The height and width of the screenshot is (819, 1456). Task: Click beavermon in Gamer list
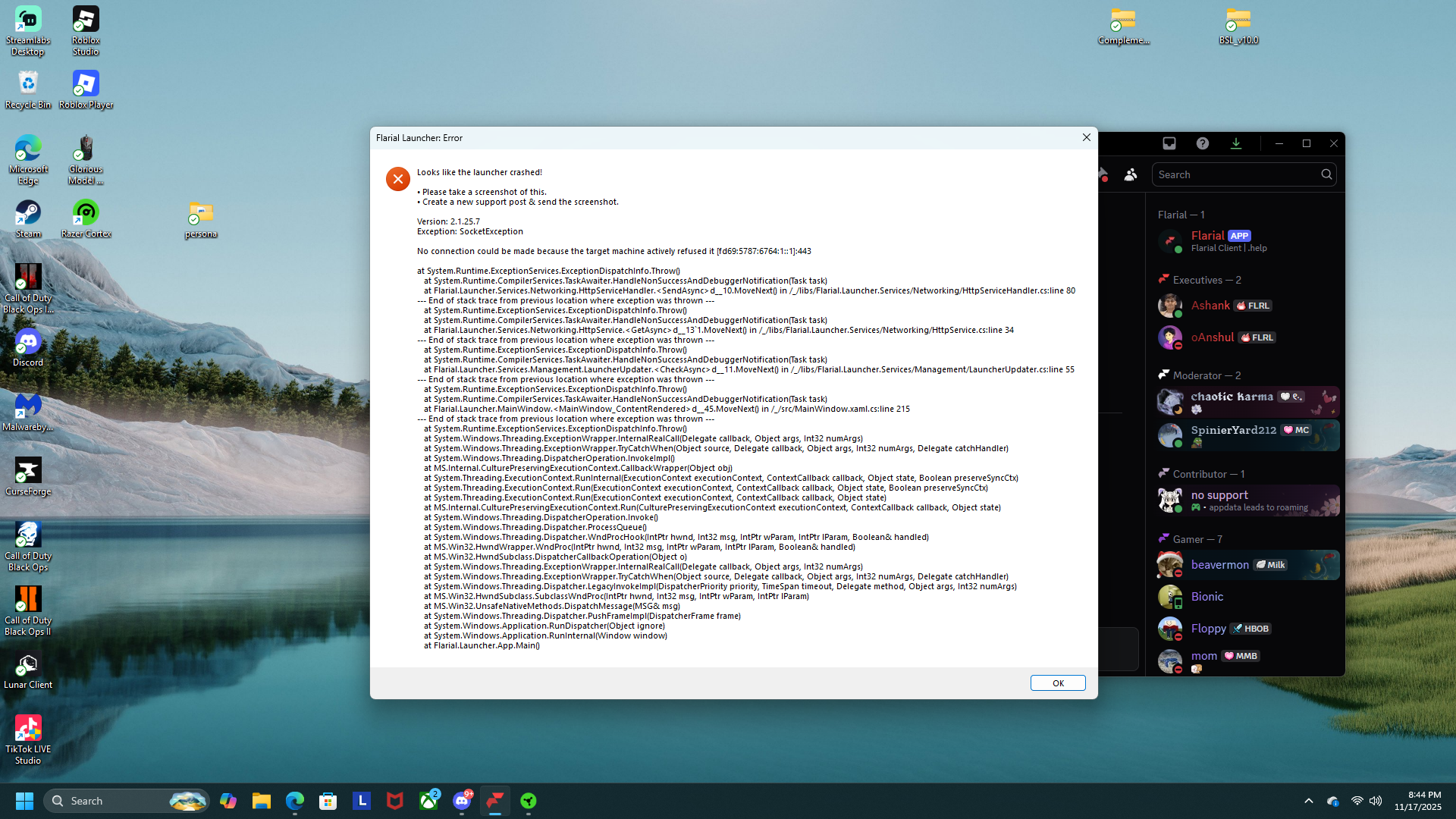point(1219,565)
